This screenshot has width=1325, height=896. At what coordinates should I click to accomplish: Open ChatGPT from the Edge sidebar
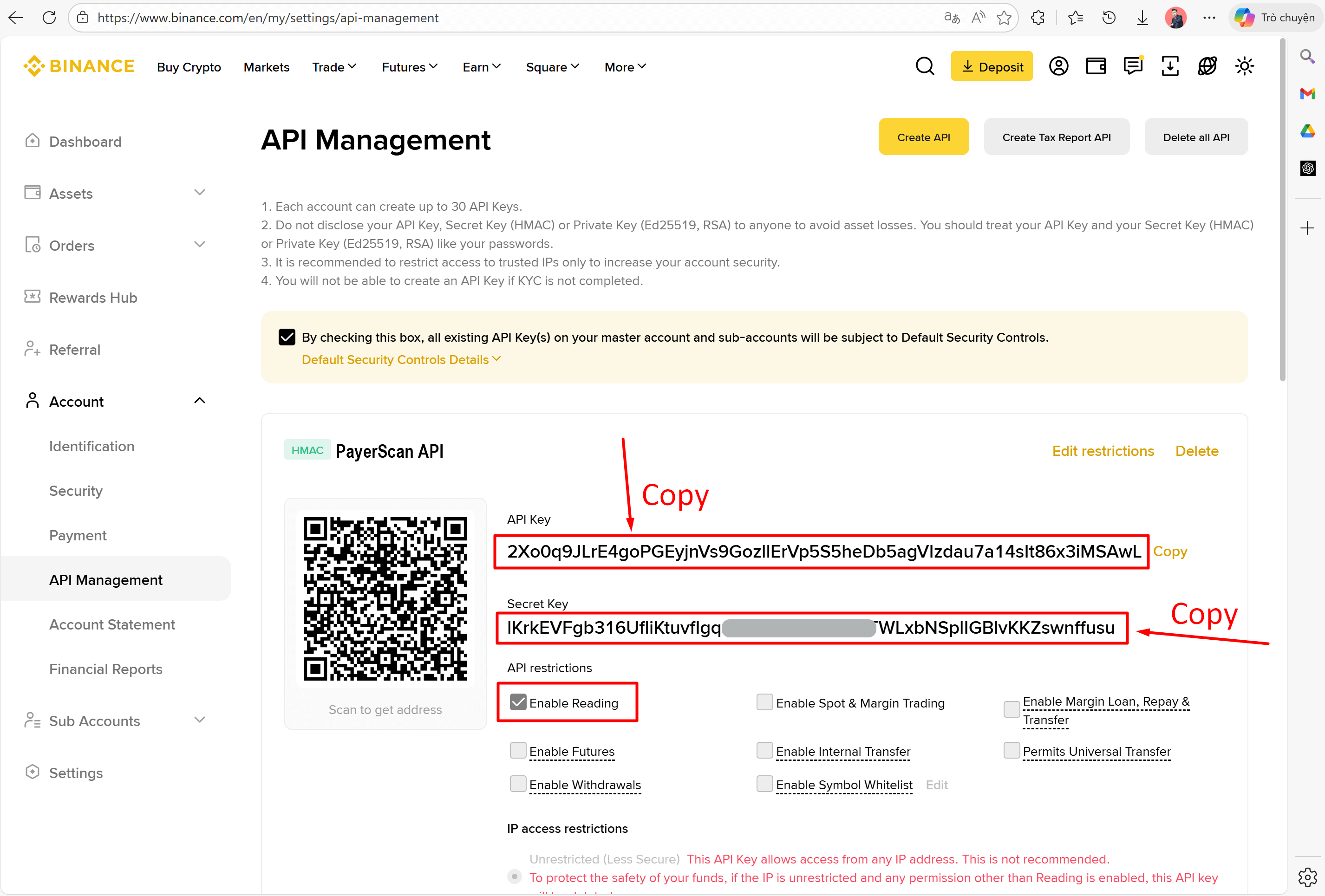coord(1307,168)
